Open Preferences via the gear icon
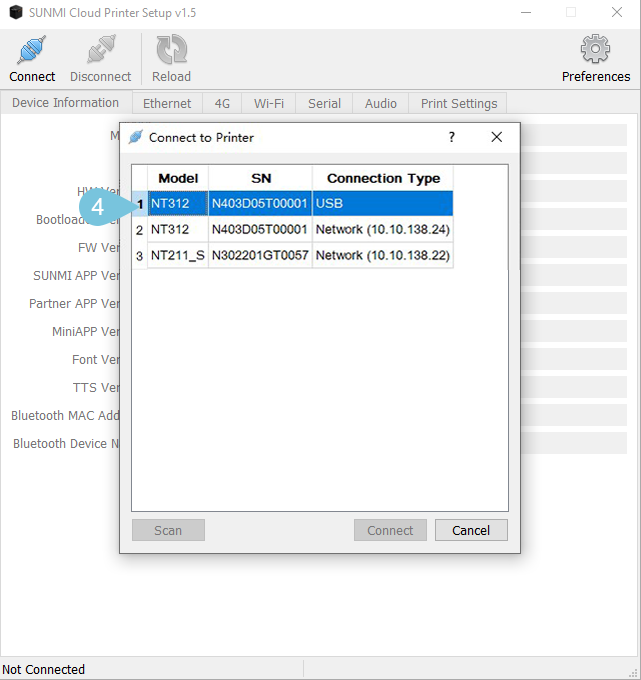 595,49
